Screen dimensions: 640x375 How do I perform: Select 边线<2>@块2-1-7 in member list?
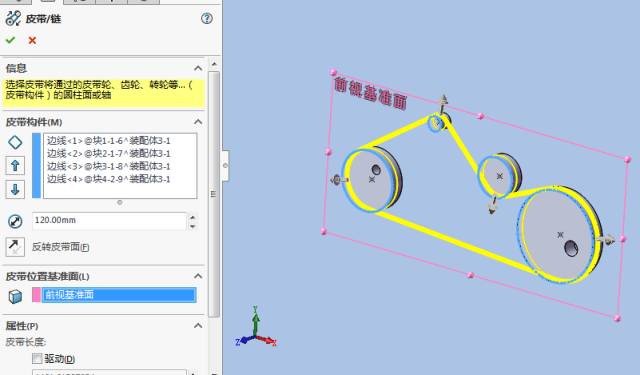tap(109, 153)
